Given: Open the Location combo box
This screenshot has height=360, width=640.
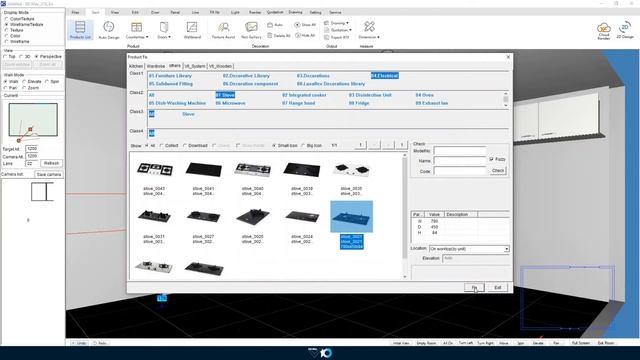Looking at the screenshot, I should coord(469,249).
